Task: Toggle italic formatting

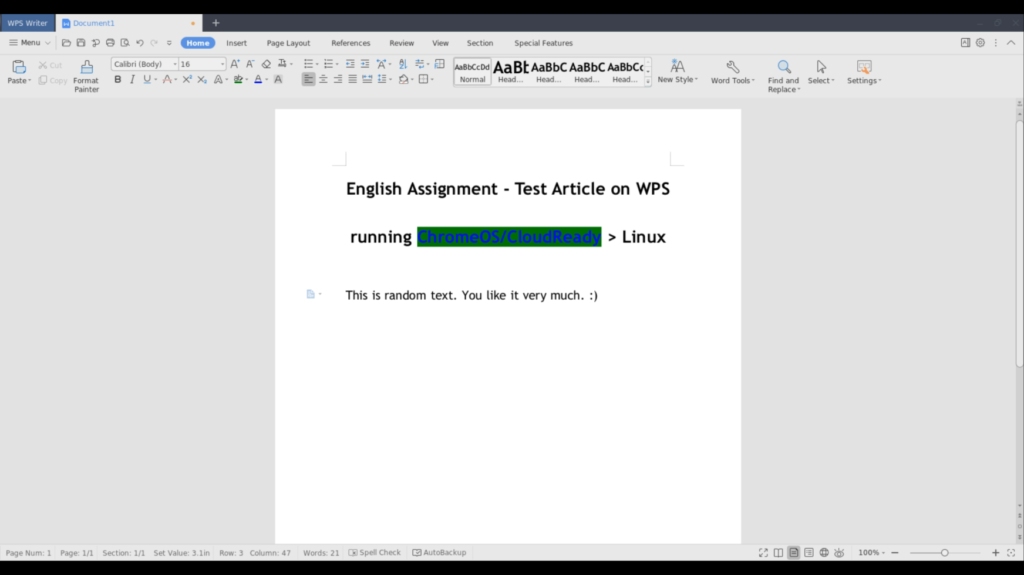Action: click(x=132, y=80)
